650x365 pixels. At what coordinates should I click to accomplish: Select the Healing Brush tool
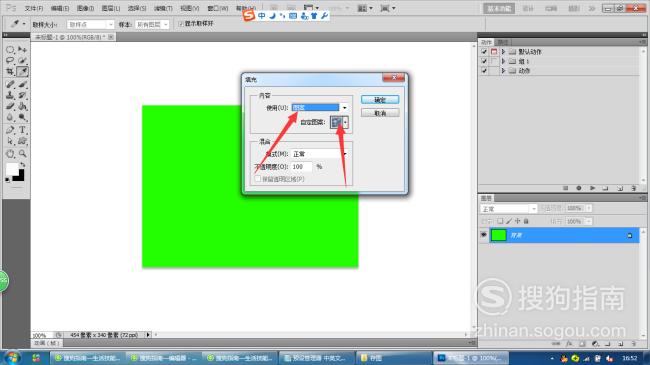point(10,85)
